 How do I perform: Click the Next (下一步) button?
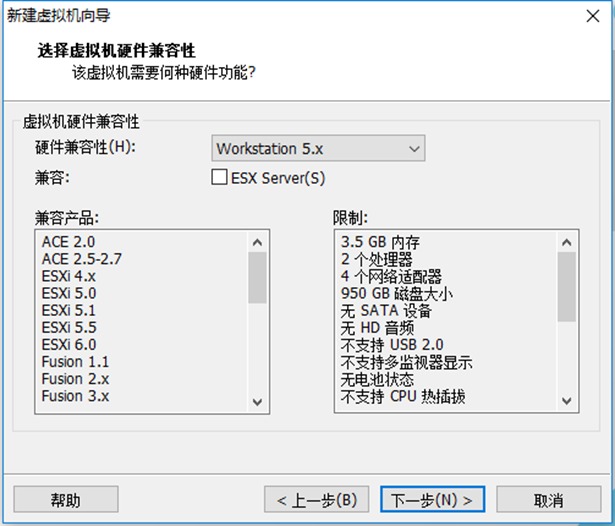432,499
